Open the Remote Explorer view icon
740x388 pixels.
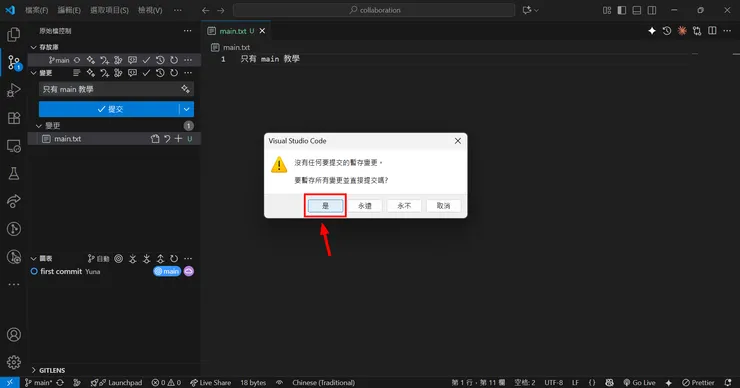pos(14,146)
